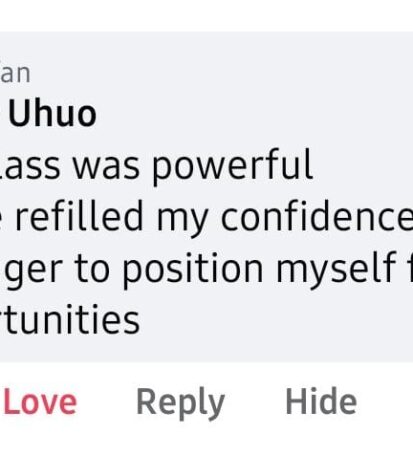Click the word 'powerful' in the comment

232,166
